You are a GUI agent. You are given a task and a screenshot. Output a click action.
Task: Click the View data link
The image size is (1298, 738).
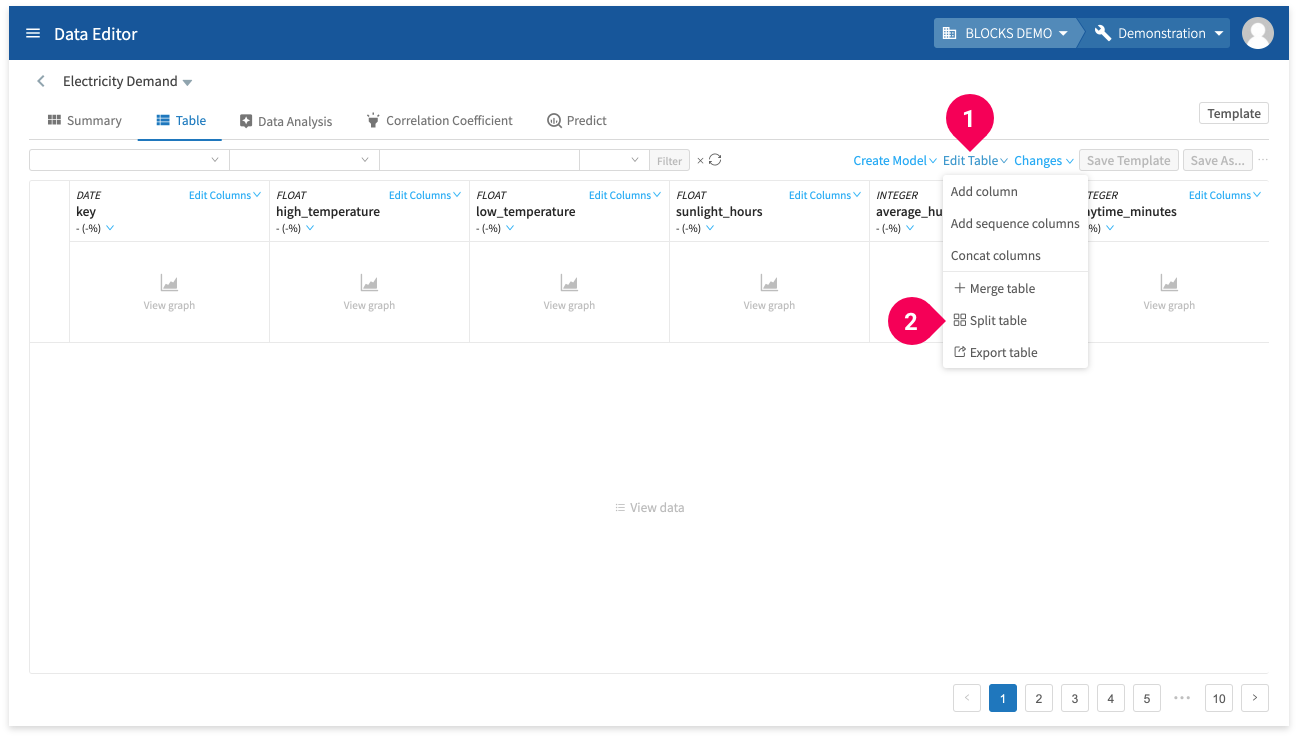[649, 508]
